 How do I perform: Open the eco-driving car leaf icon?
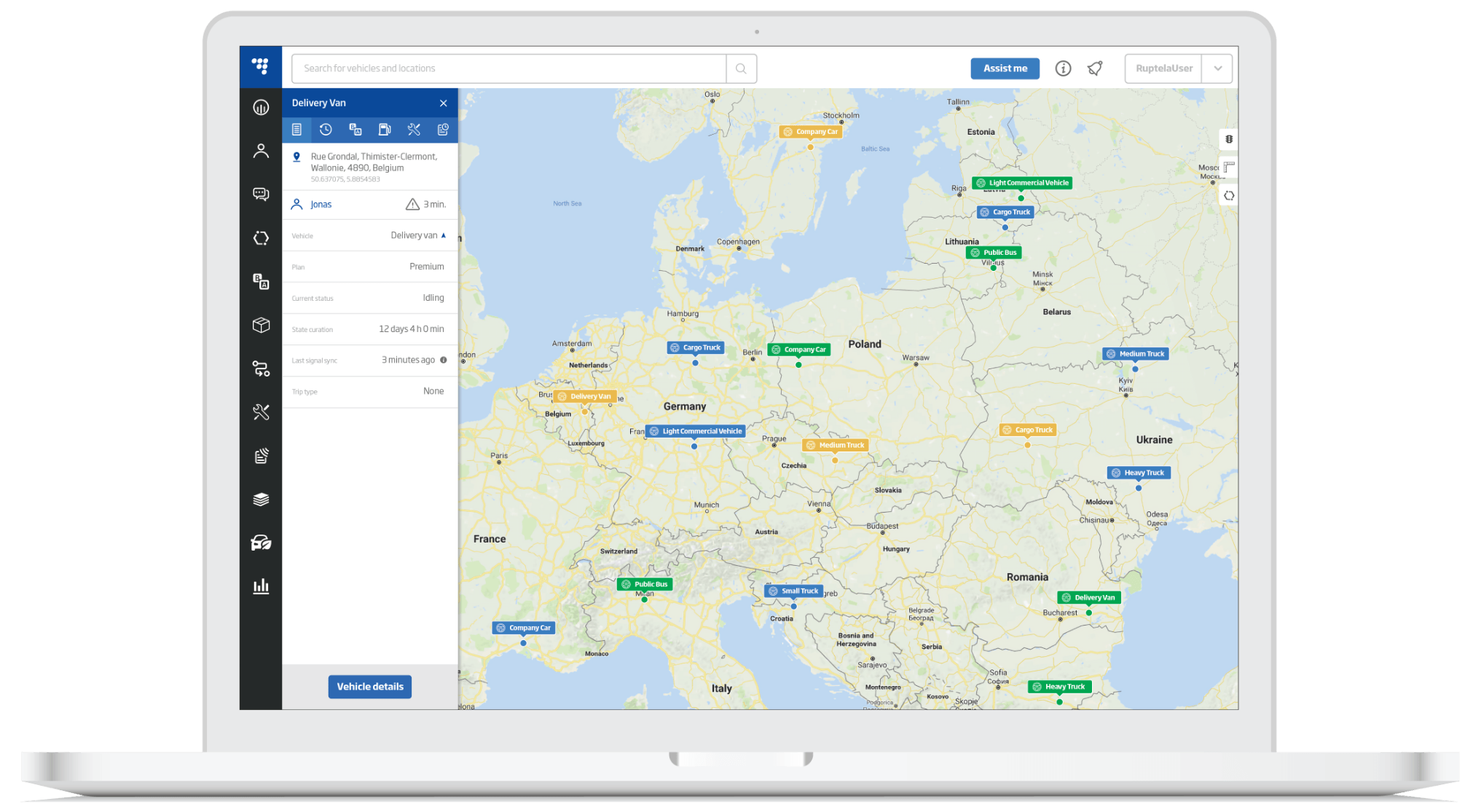[x=261, y=543]
